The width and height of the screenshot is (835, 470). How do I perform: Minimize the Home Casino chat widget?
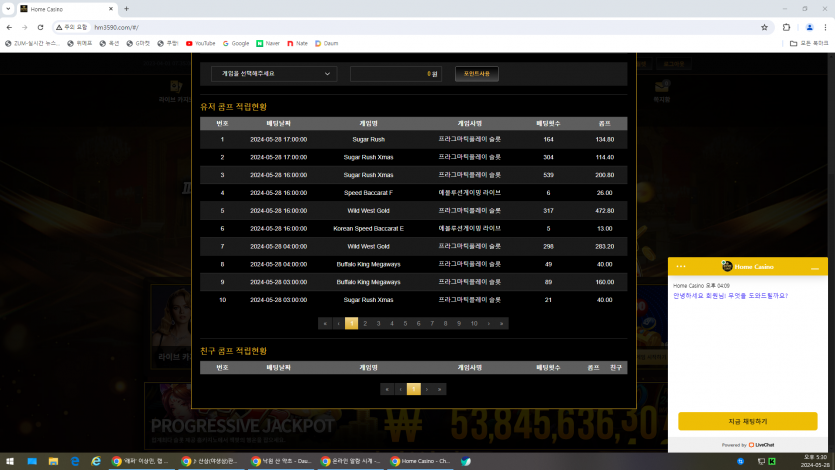[815, 268]
